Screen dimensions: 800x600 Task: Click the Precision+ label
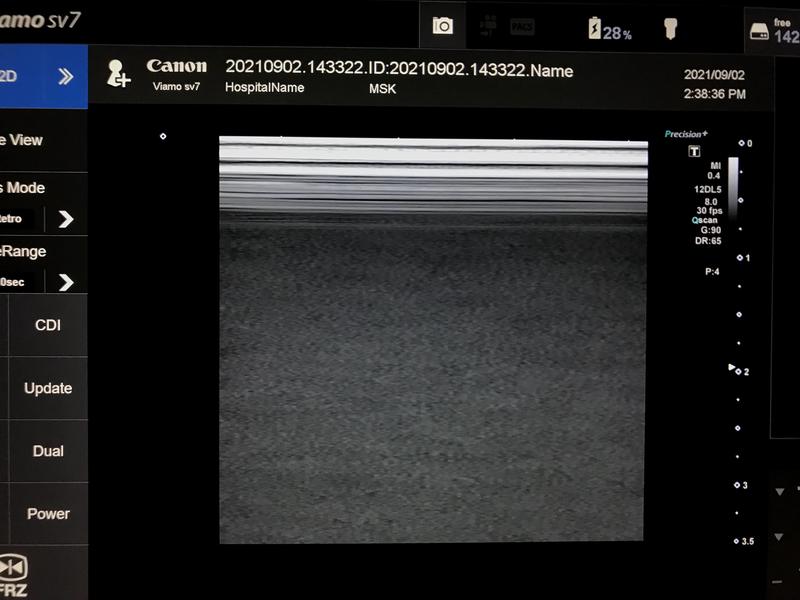coord(686,134)
